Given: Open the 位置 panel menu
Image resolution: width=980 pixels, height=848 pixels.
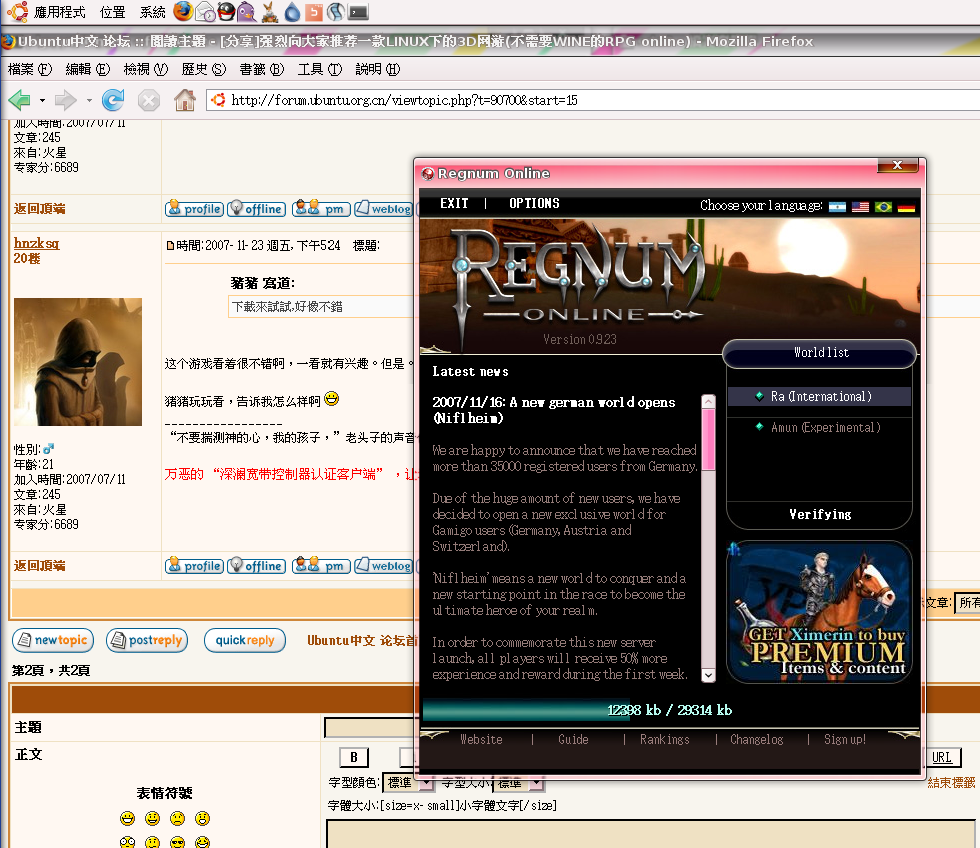Looking at the screenshot, I should (x=112, y=12).
